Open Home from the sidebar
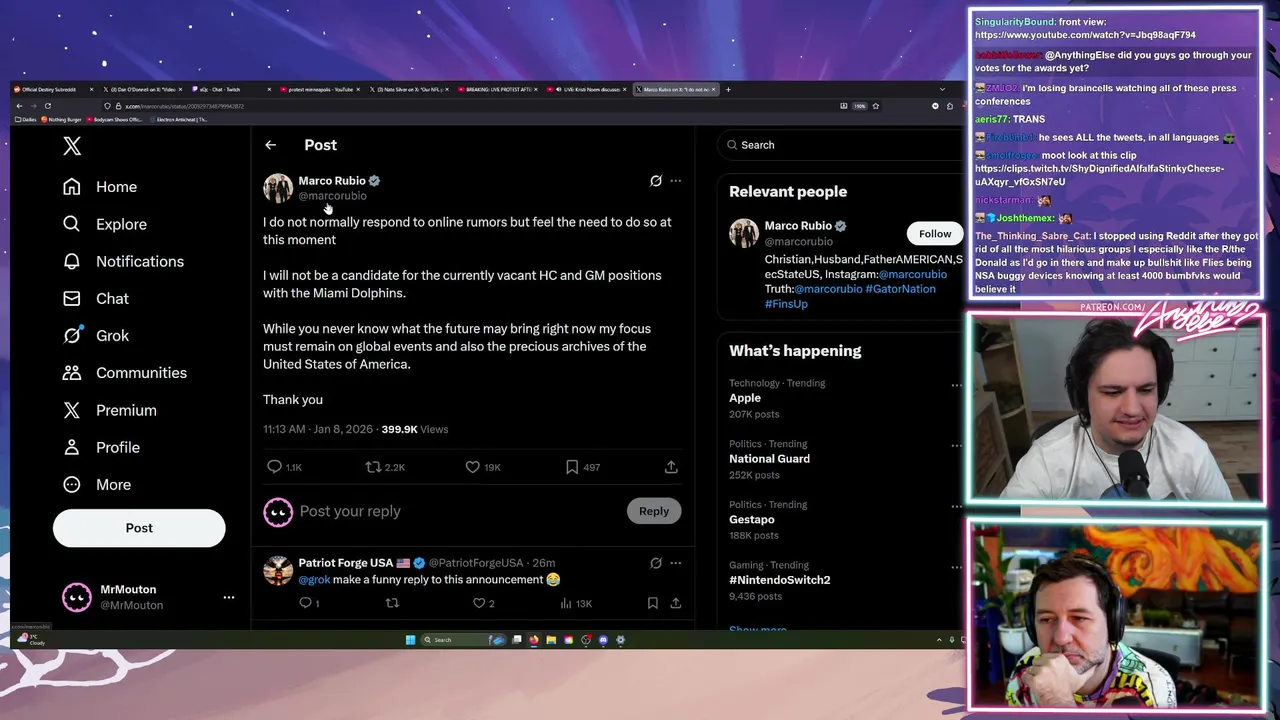This screenshot has width=1280, height=720. point(100,187)
